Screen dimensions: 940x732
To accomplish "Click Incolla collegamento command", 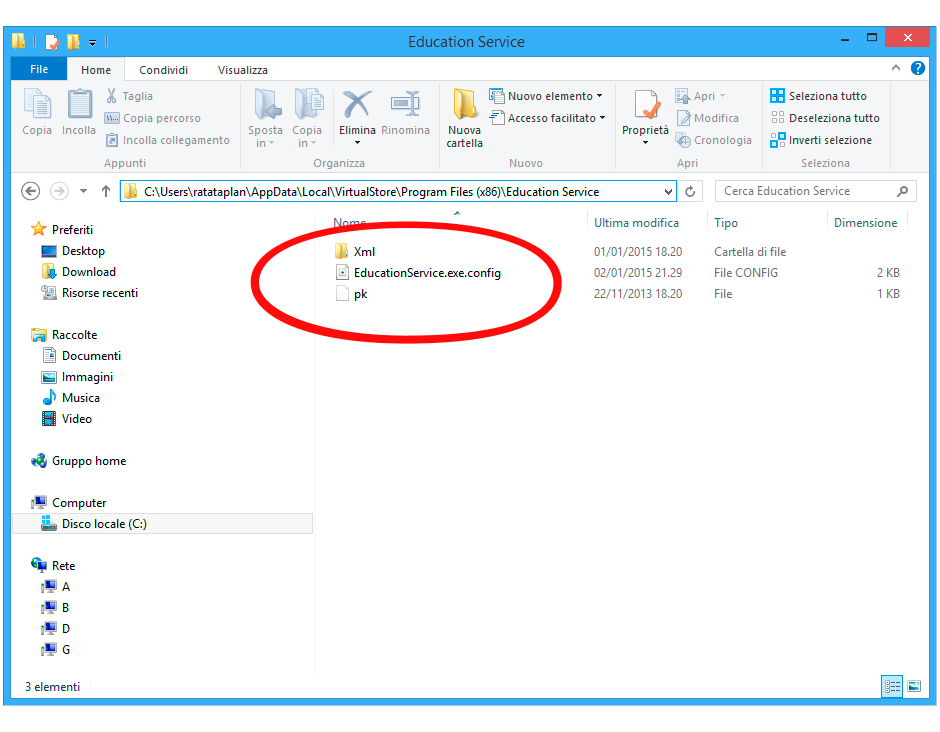I will click(168, 140).
